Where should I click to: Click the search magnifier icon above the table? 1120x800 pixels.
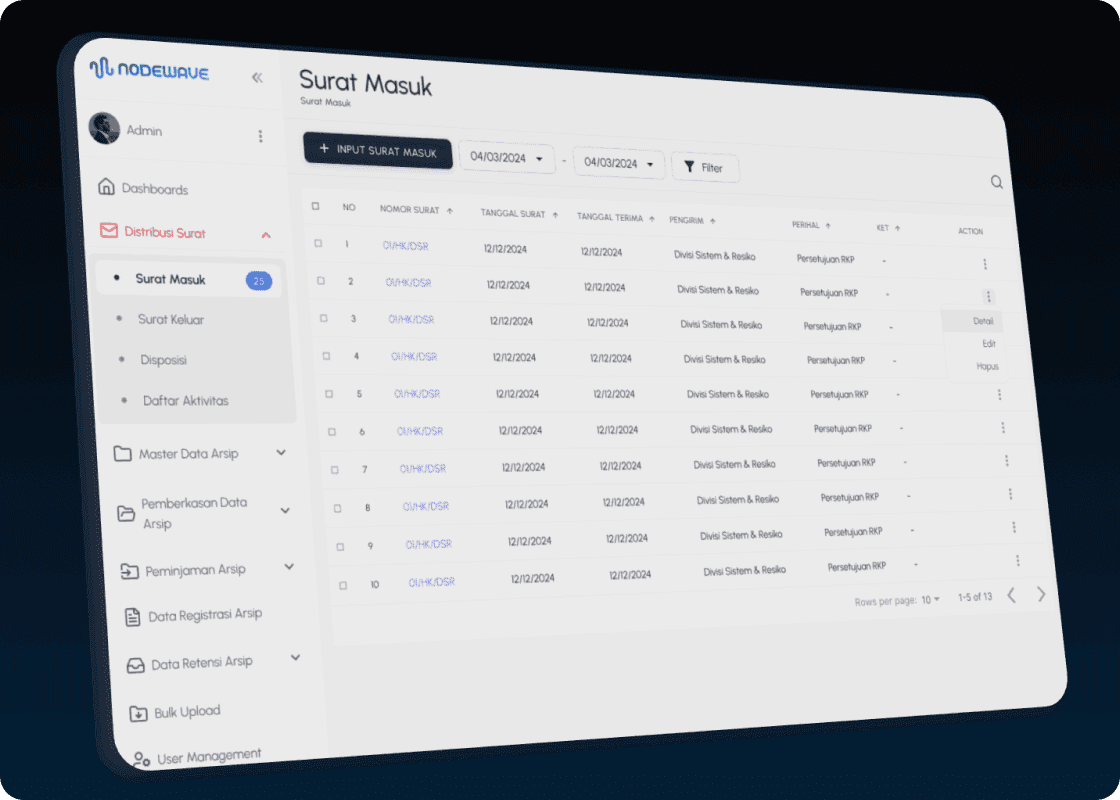pyautogui.click(x=996, y=182)
